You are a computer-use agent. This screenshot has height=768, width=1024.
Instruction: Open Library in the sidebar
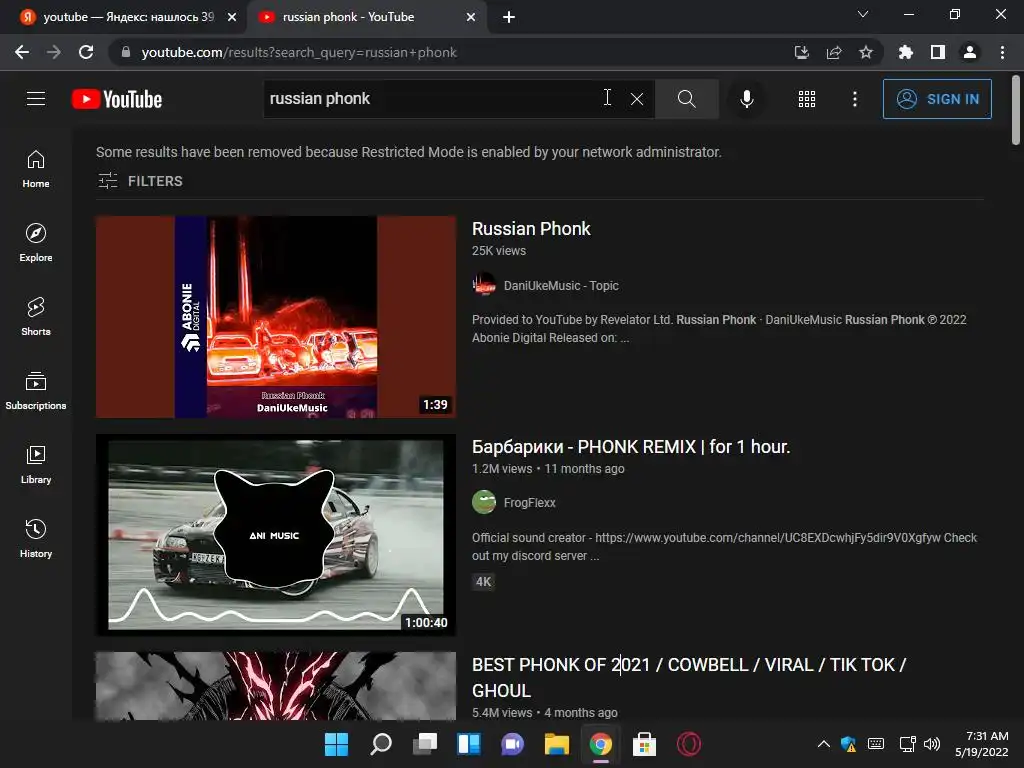pos(36,464)
